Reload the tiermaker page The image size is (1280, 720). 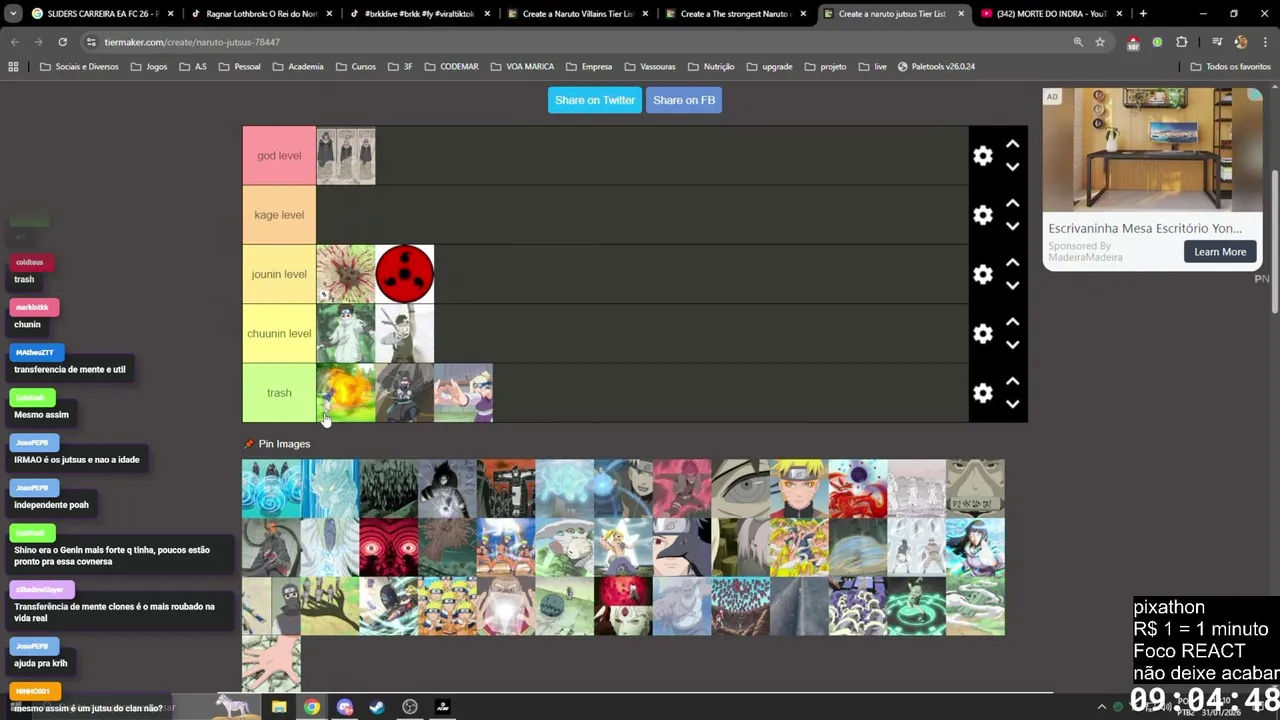tap(62, 42)
